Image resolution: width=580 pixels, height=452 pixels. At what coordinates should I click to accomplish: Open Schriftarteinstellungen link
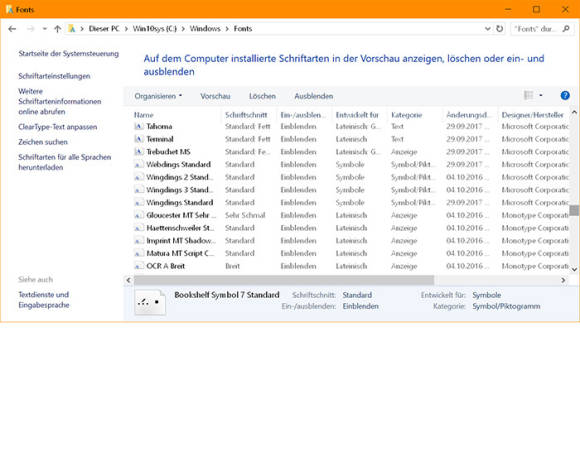54,76
